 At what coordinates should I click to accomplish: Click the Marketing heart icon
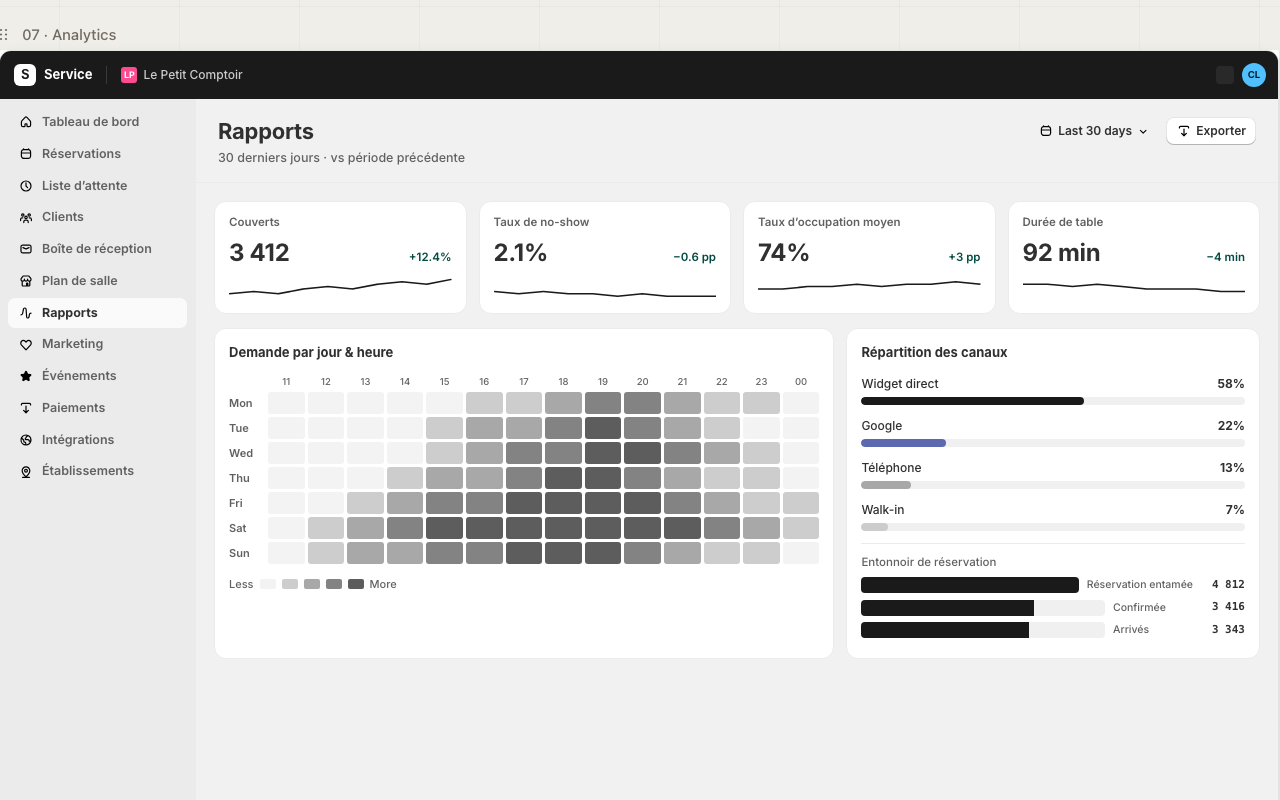tap(26, 344)
